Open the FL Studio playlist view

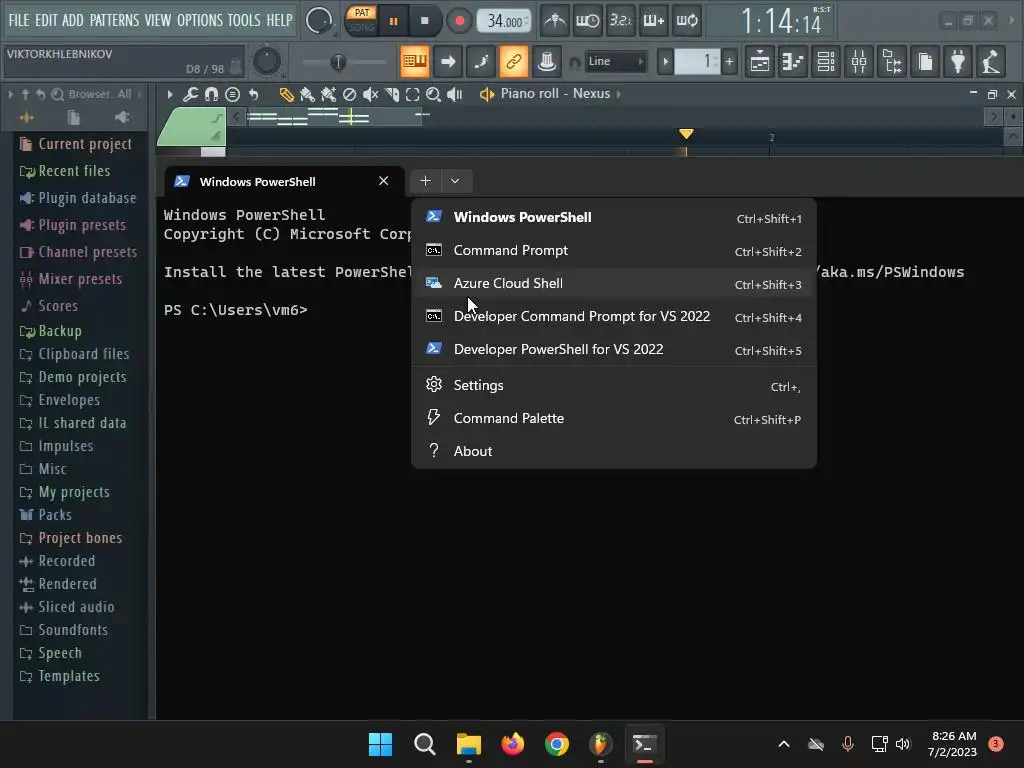point(760,62)
